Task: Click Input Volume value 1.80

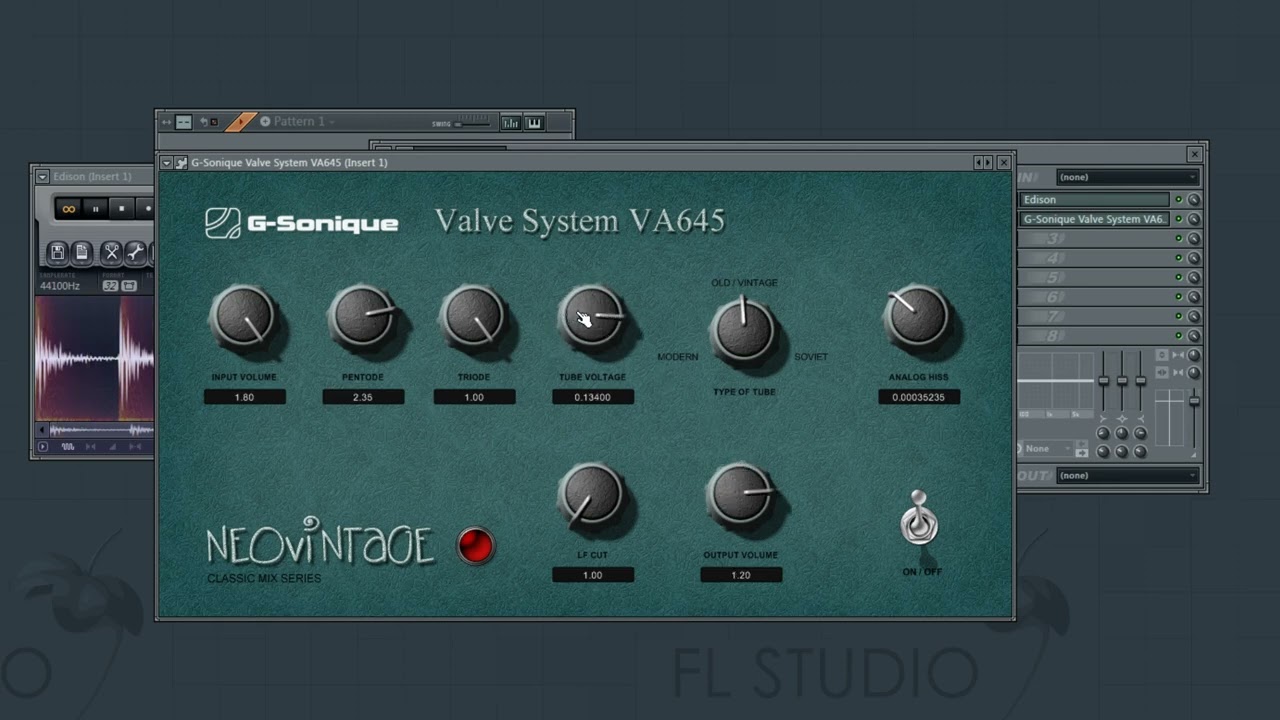Action: pos(245,397)
